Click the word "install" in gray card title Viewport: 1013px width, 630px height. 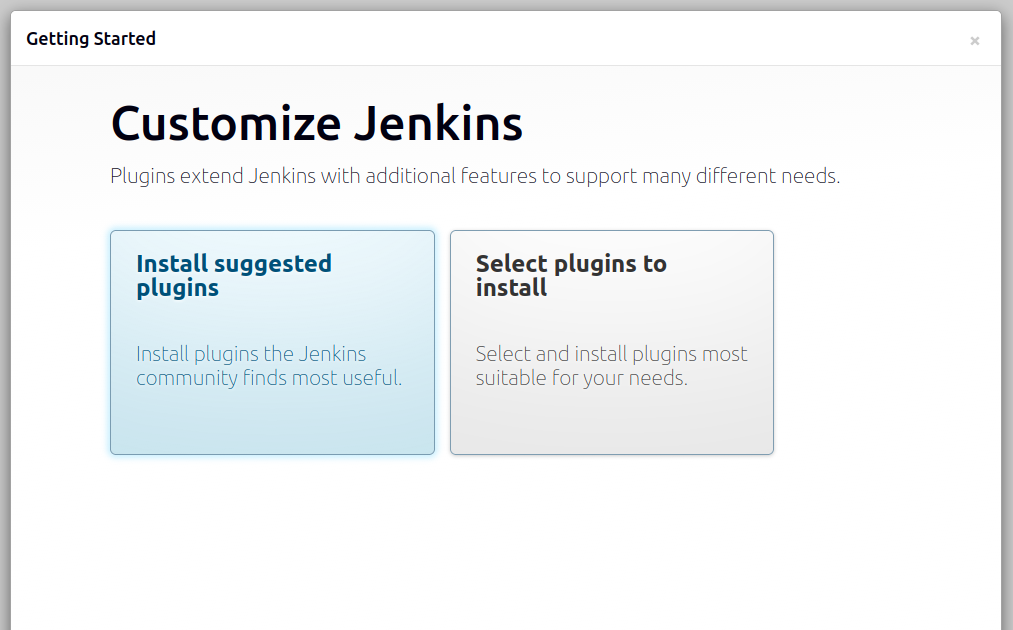(x=511, y=288)
